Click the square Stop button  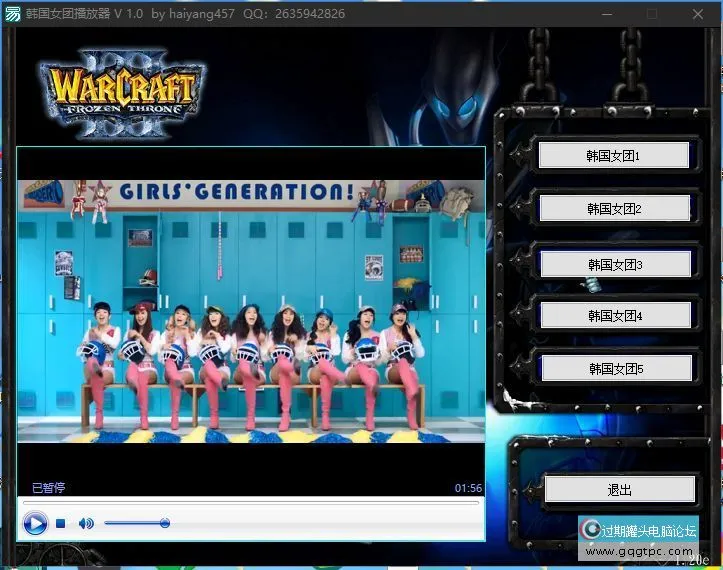click(61, 523)
